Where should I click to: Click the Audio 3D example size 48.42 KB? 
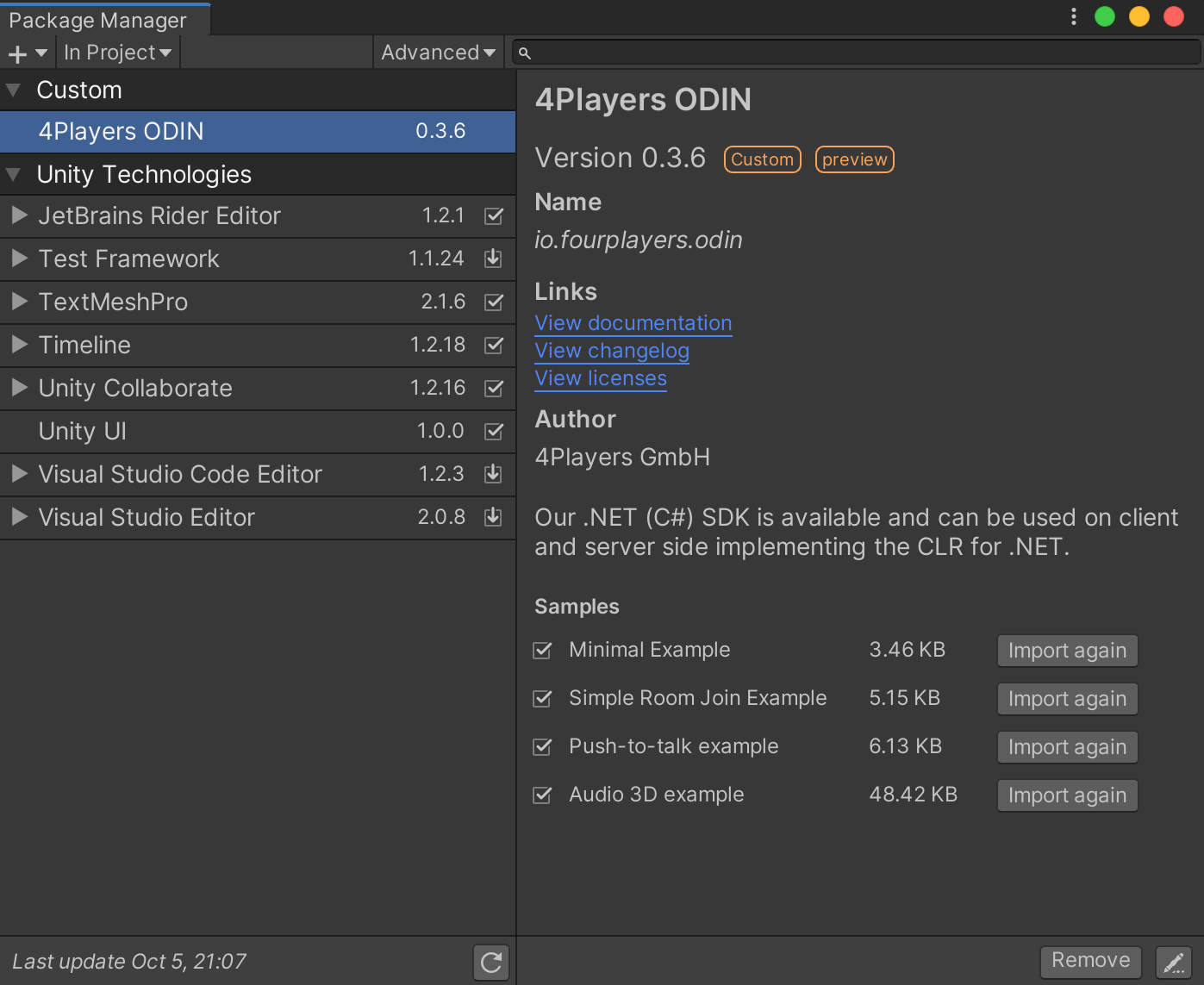914,795
